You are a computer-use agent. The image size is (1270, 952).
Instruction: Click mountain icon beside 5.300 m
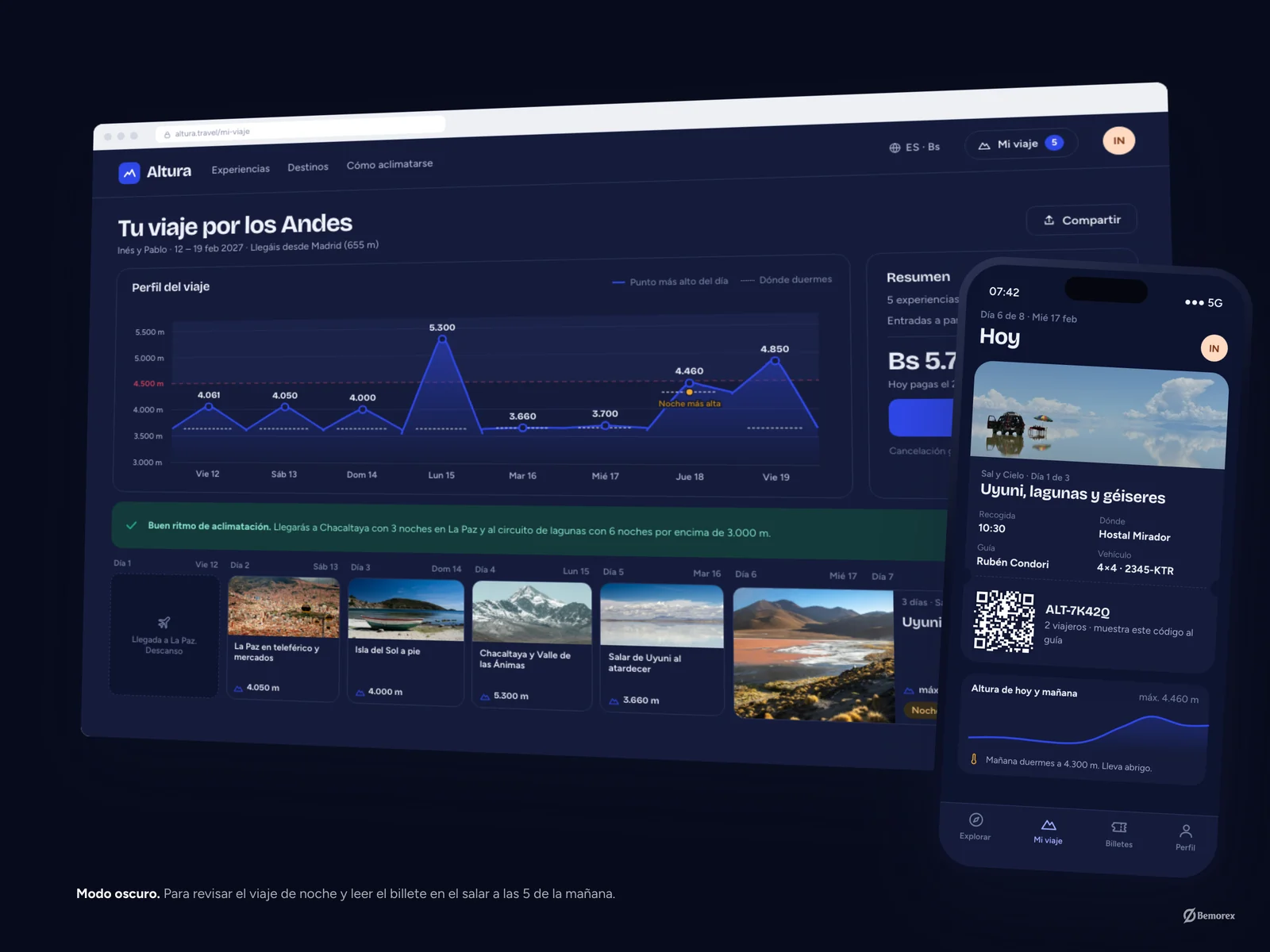(x=485, y=697)
